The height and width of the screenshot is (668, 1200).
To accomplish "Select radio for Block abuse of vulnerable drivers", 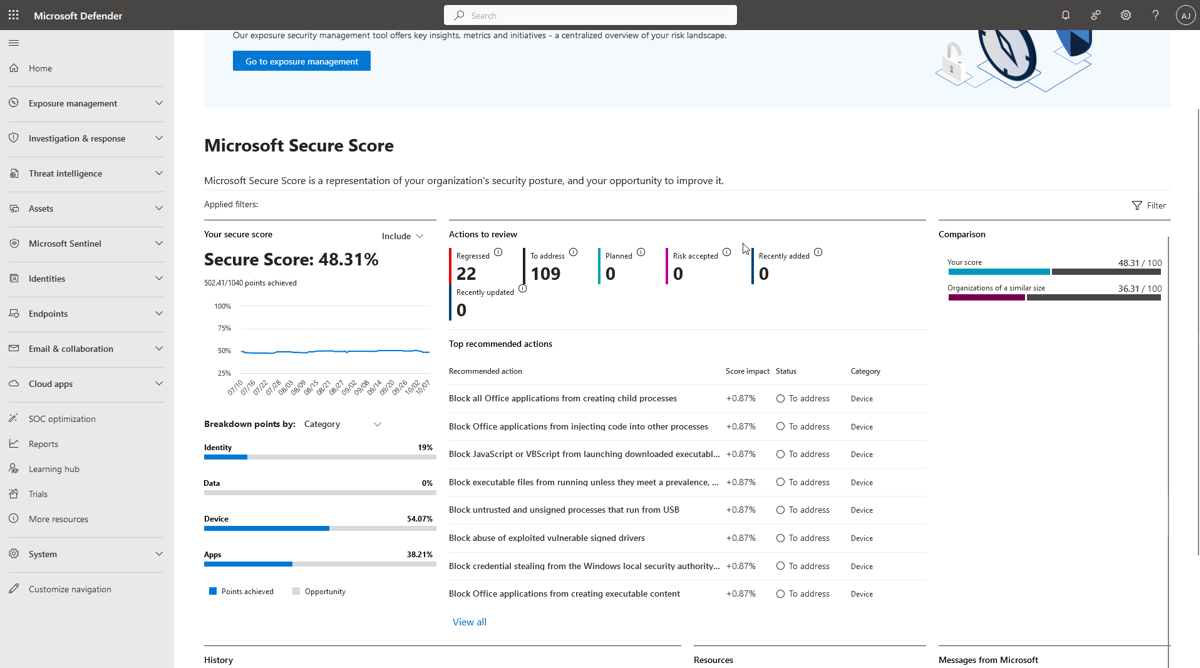I will (780, 538).
